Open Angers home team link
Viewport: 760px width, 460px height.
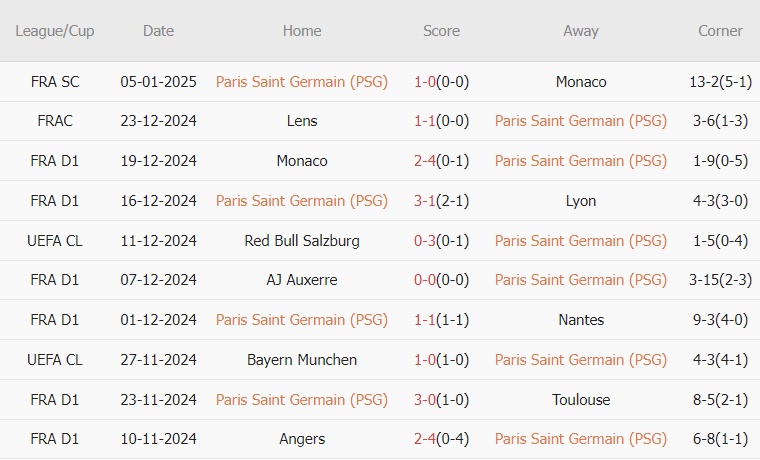[302, 439]
